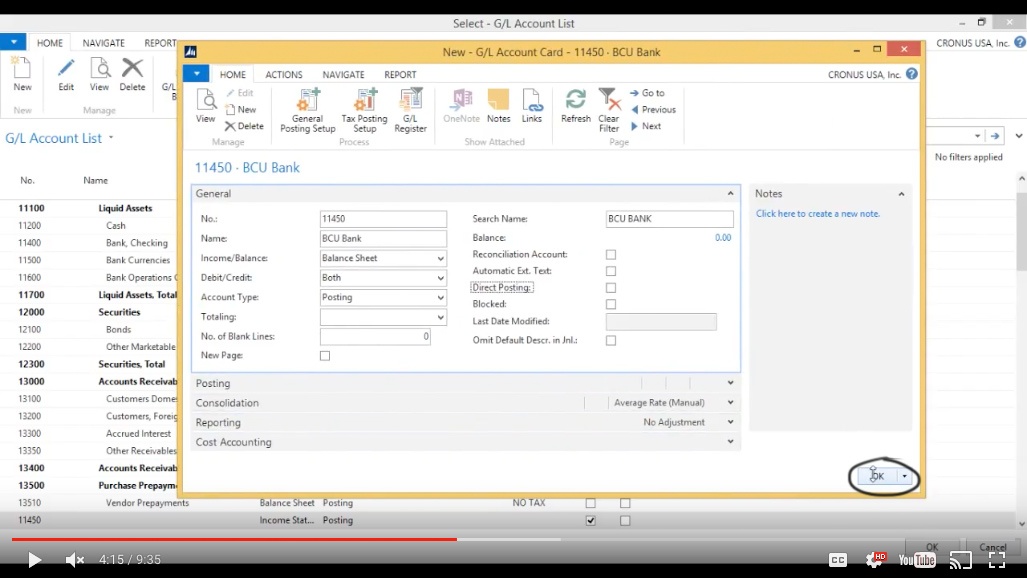Screen dimensions: 1027x578
Task: Click the Clear Filter icon
Action: (609, 110)
